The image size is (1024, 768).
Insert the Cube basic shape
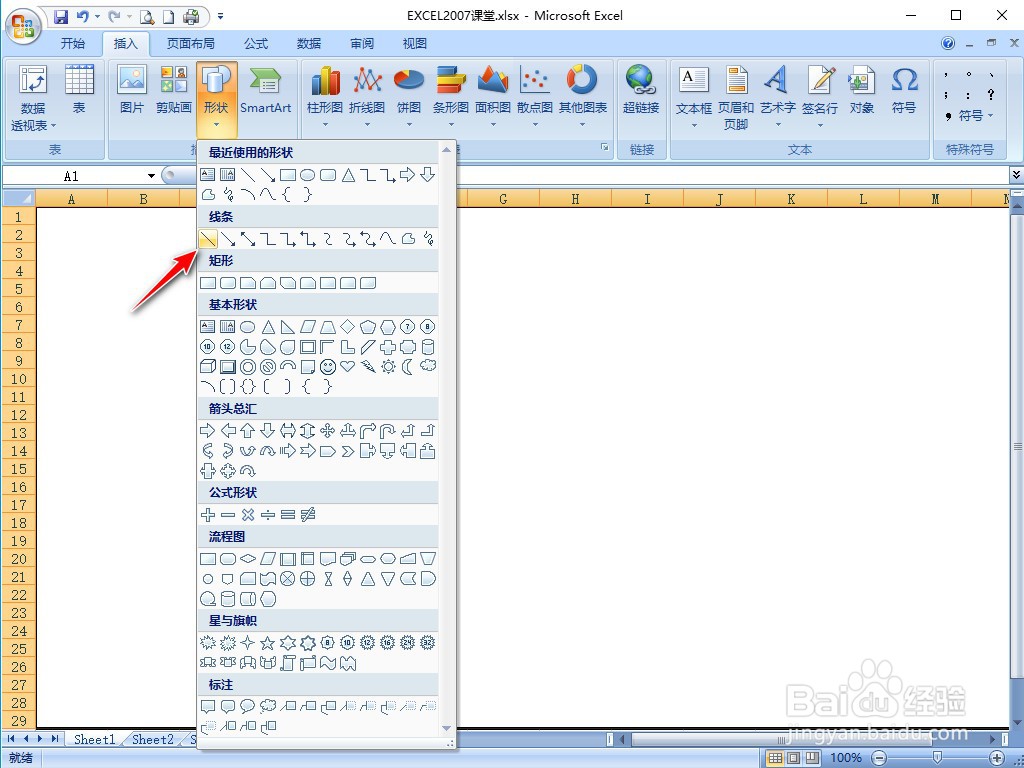click(x=208, y=367)
